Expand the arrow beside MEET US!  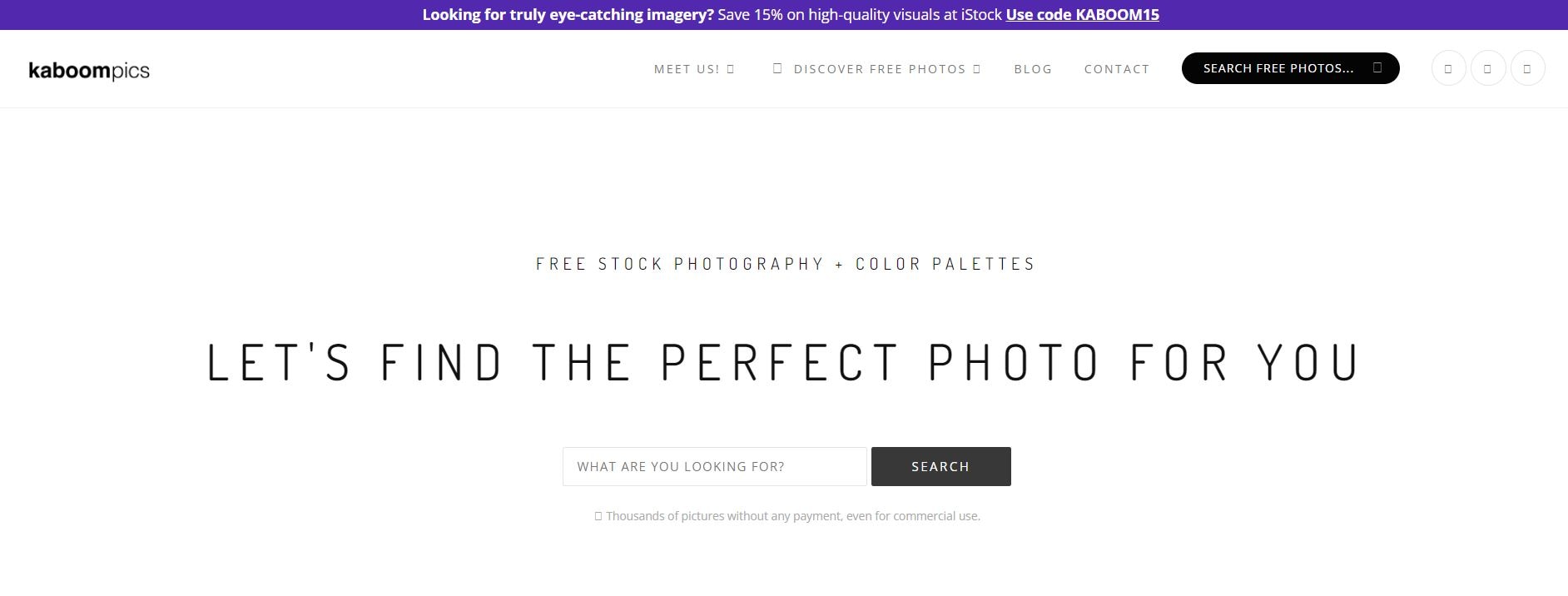[731, 69]
